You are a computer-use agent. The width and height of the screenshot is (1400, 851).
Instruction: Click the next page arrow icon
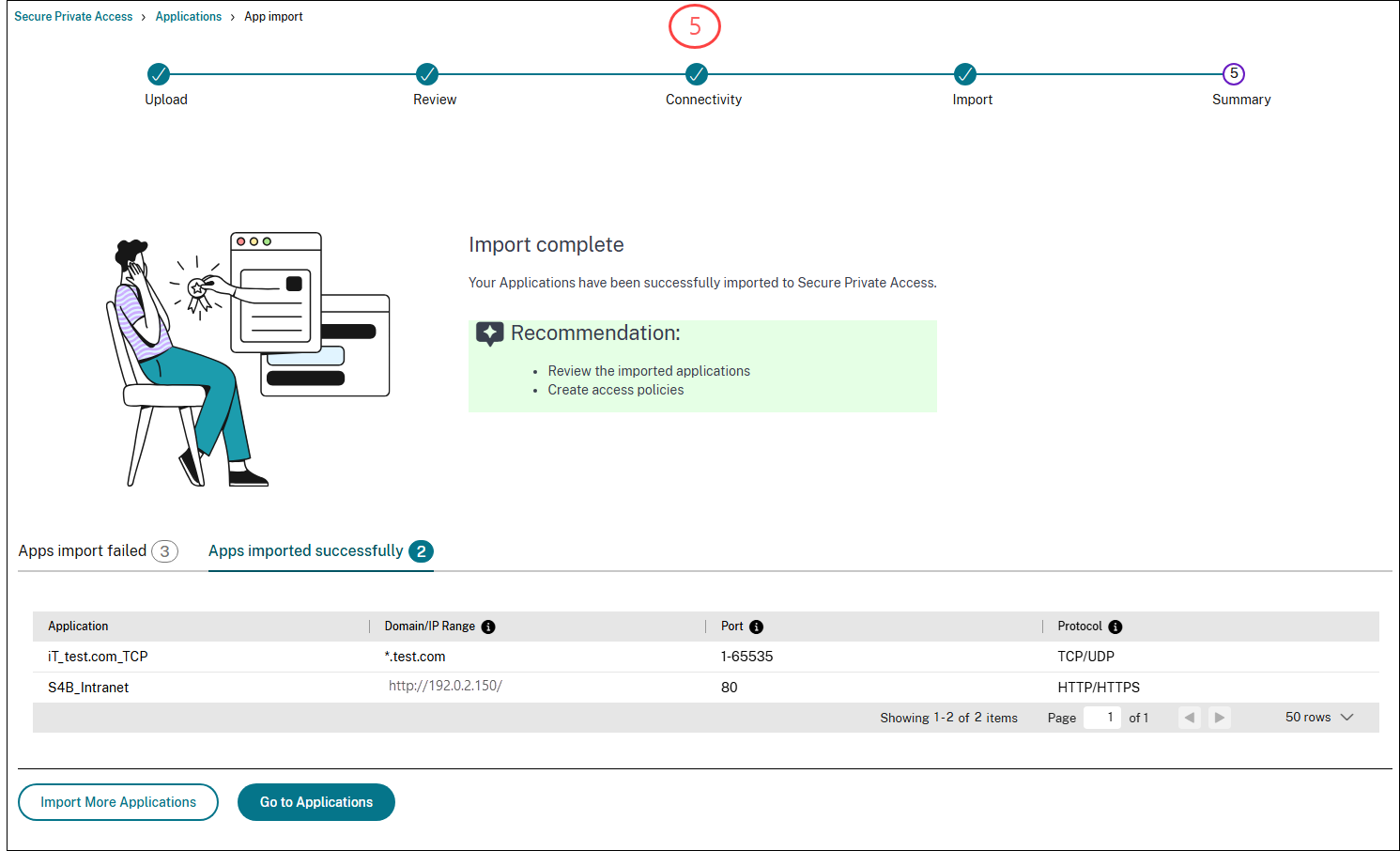click(1219, 717)
